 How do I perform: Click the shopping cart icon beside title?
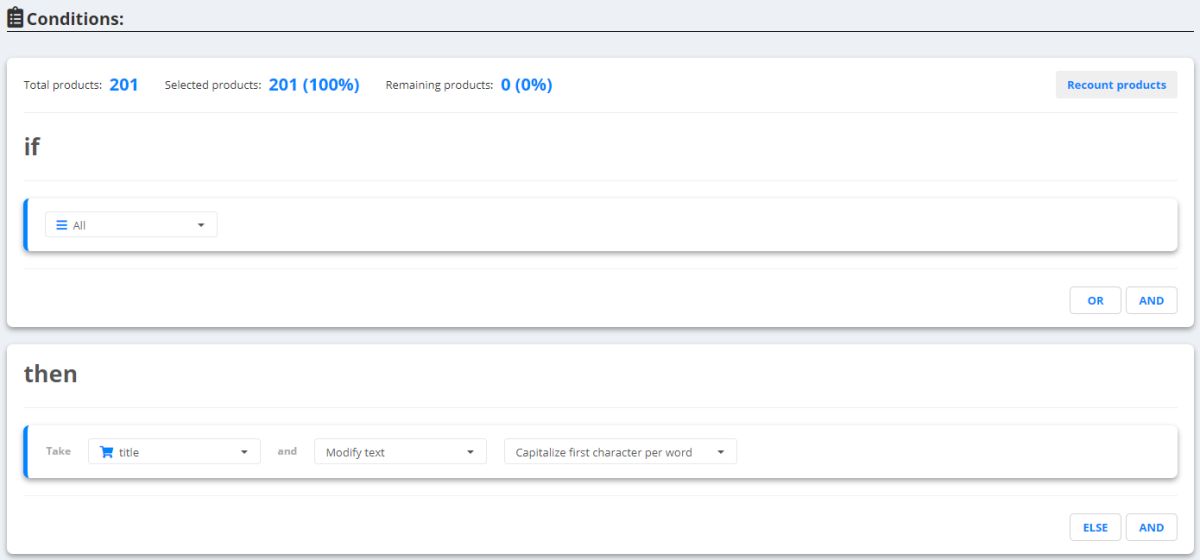tap(107, 452)
